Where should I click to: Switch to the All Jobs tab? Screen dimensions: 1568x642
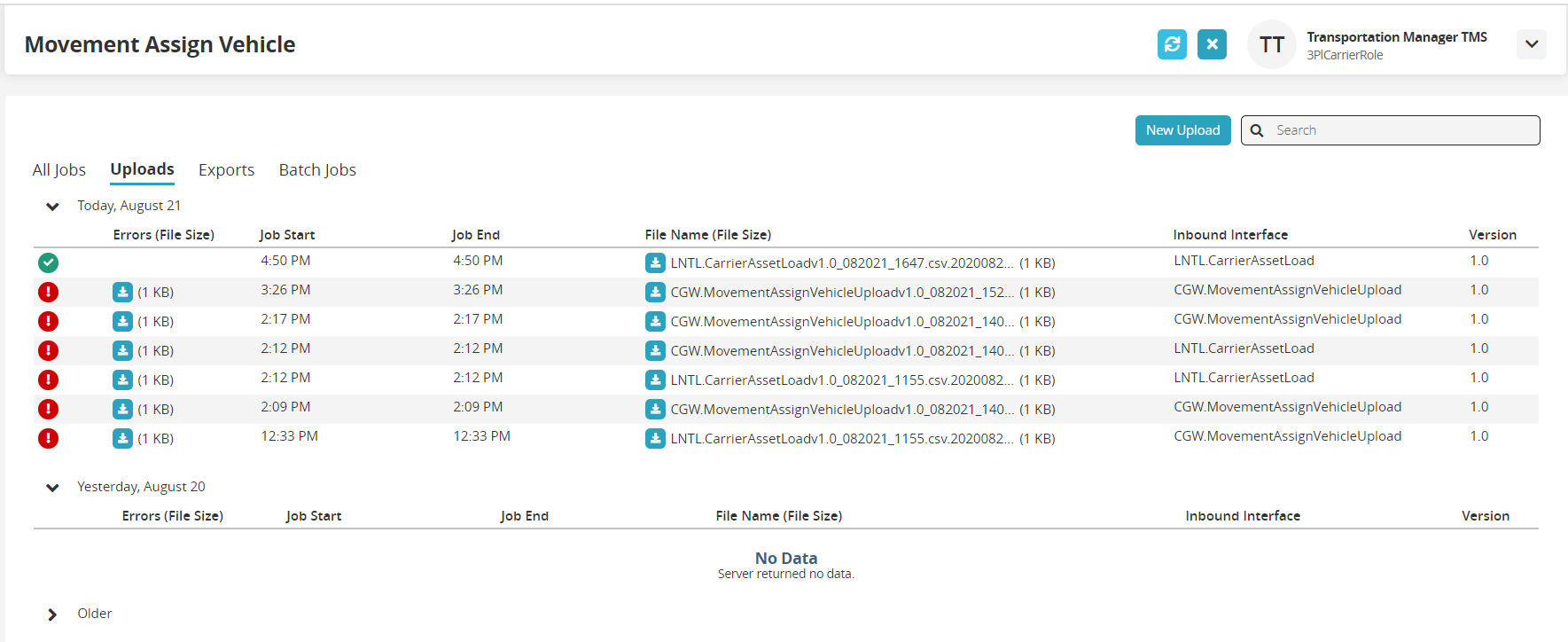59,170
